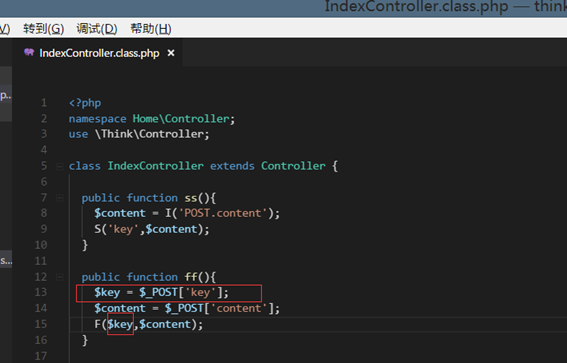Image resolution: width=567 pixels, height=363 pixels.
Task: Click the IndexController class name
Action: (155, 166)
